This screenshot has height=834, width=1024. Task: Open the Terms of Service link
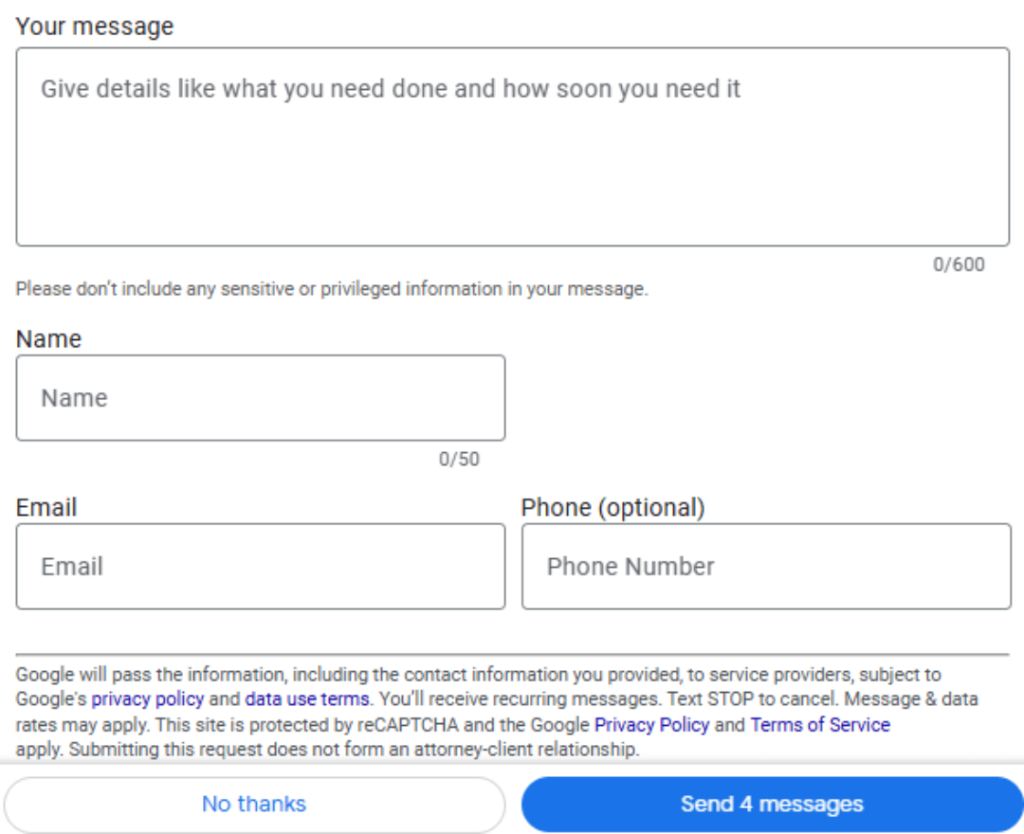pyautogui.click(x=820, y=725)
